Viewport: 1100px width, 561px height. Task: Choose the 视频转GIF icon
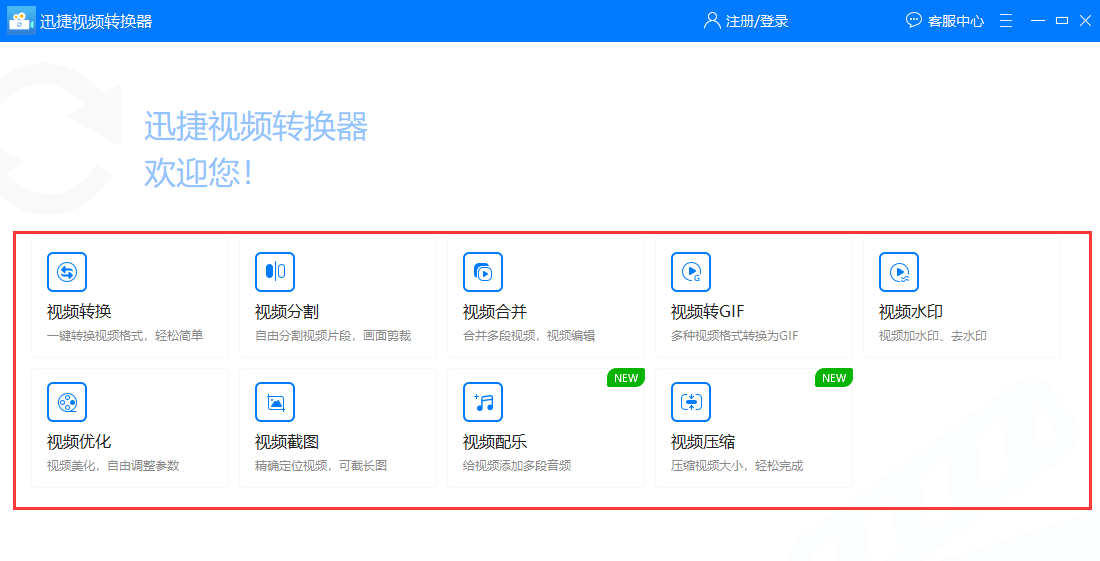click(x=691, y=272)
